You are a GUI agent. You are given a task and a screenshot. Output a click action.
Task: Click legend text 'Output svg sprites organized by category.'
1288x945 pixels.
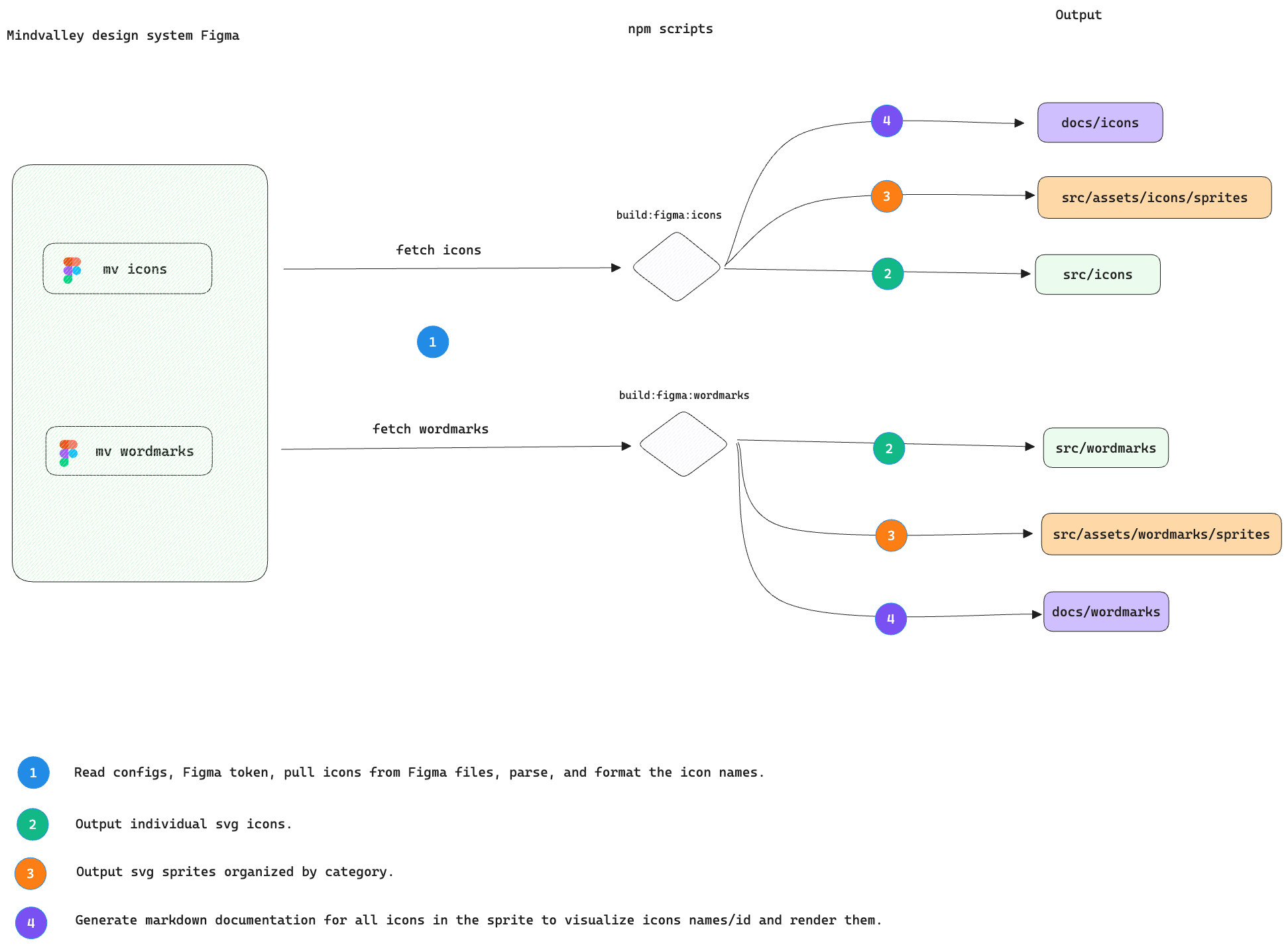click(235, 871)
